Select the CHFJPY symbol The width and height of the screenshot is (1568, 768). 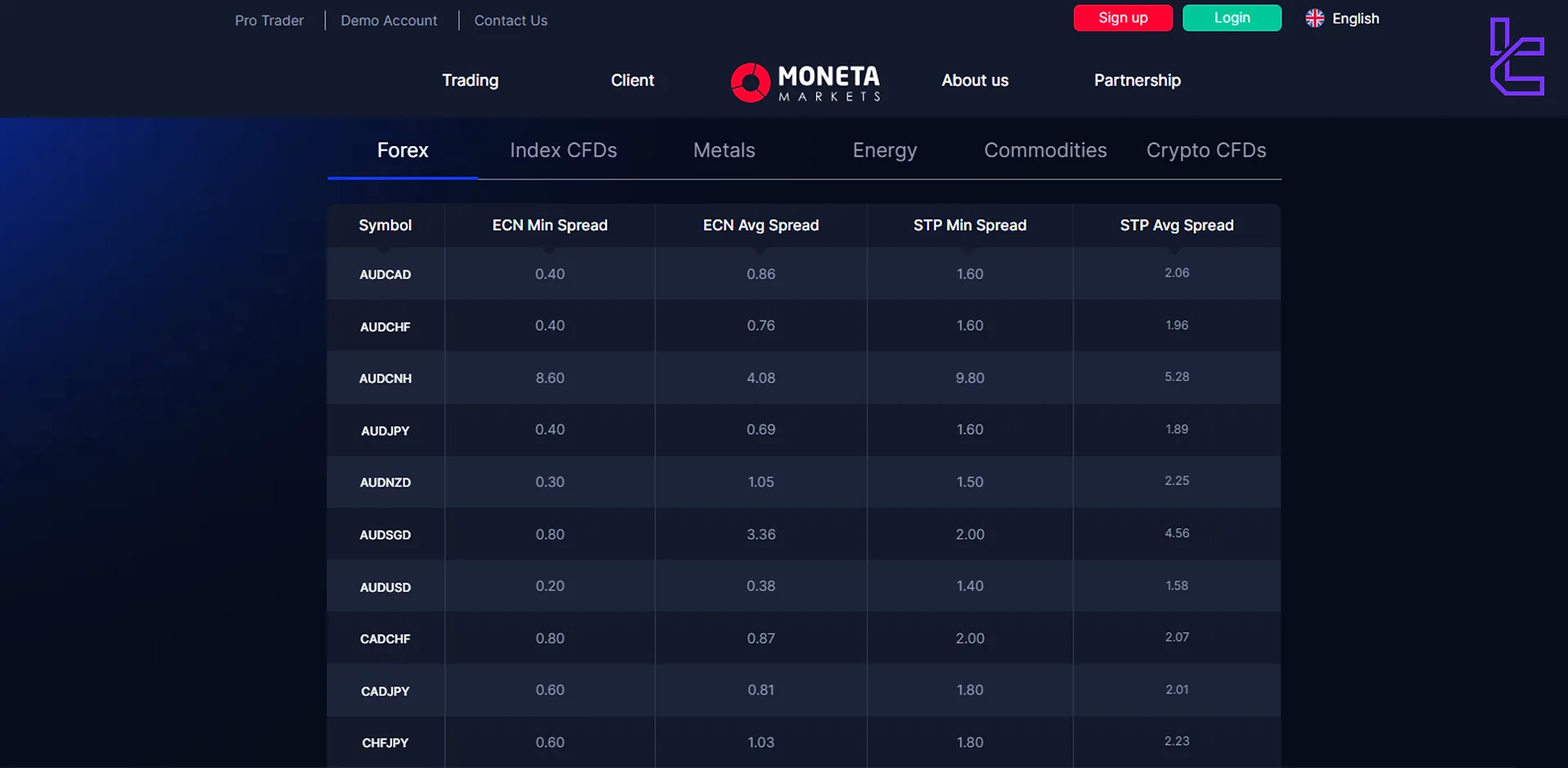tap(385, 743)
